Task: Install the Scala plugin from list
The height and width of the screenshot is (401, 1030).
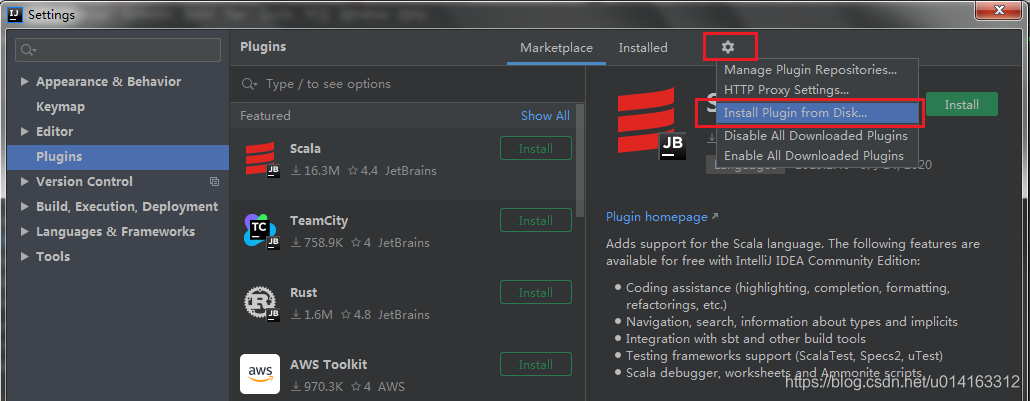Action: [536, 149]
